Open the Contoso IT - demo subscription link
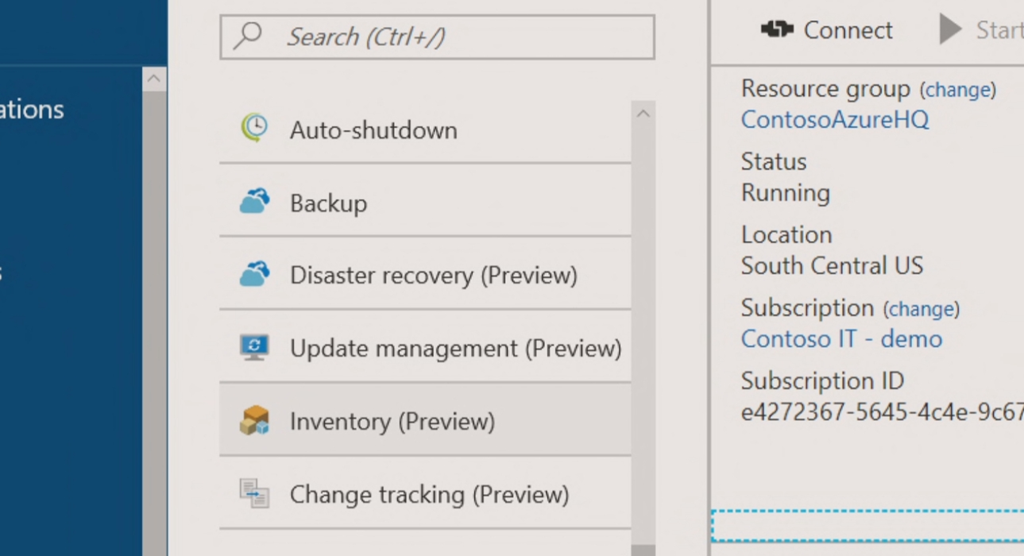The image size is (1024, 556). point(841,339)
